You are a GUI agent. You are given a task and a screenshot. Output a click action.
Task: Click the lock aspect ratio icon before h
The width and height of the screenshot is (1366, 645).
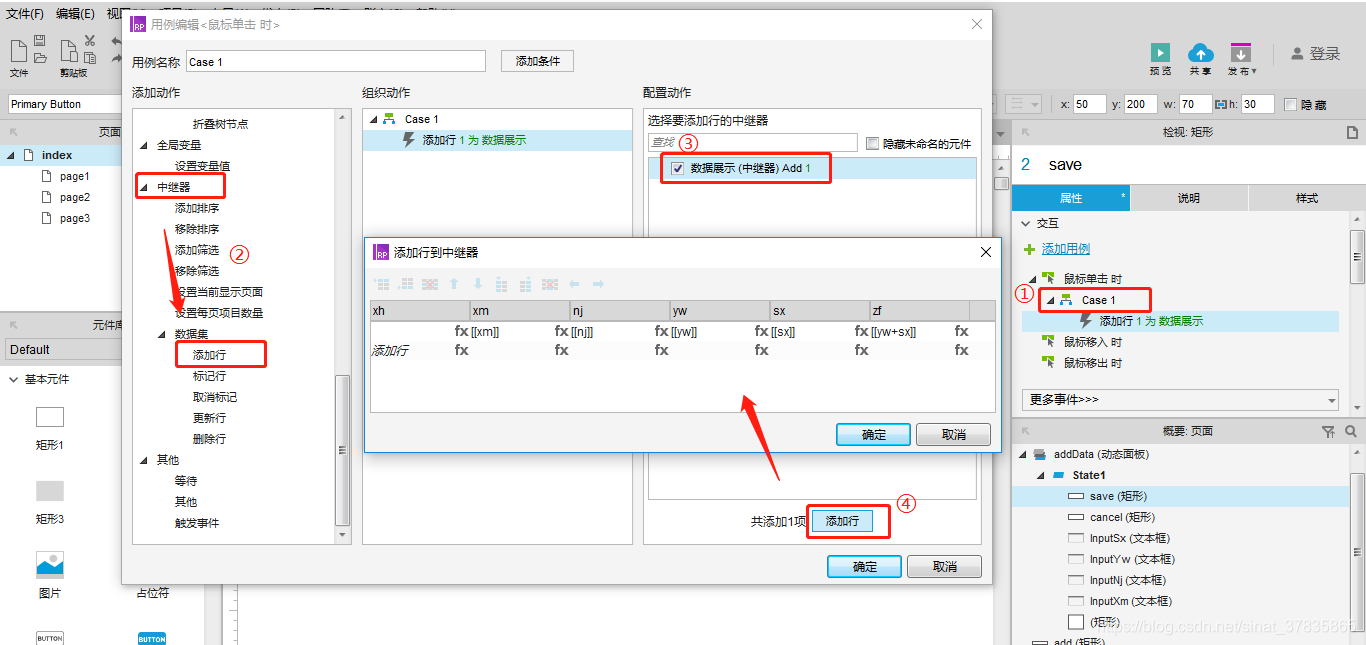click(x=1220, y=104)
